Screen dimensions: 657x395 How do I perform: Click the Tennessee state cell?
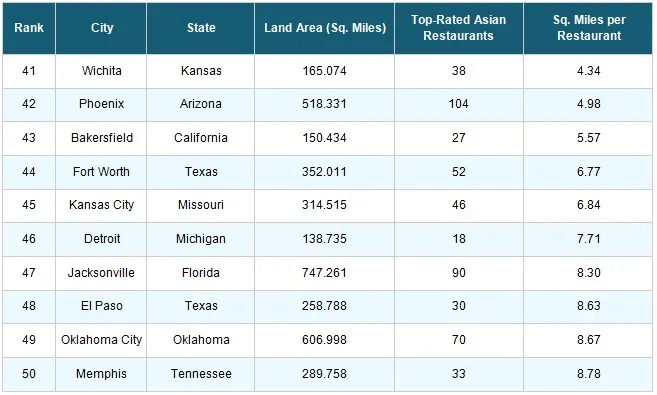[201, 374]
